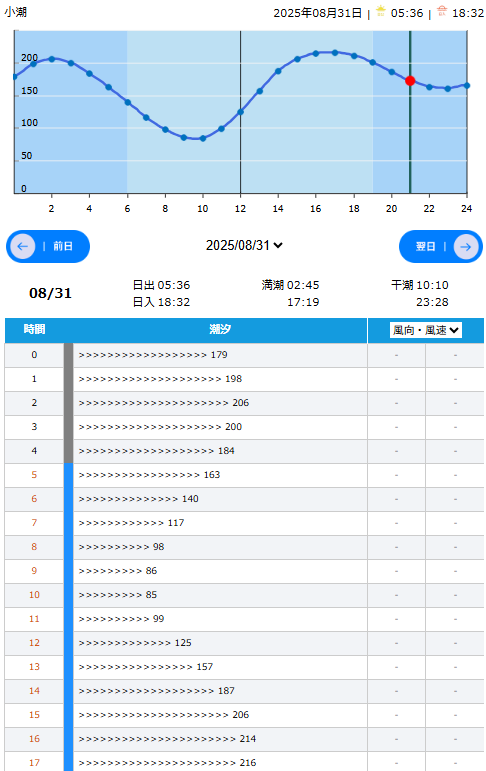Click the blue daytime bar beside hour 12
486x771 pixels.
coord(68,643)
